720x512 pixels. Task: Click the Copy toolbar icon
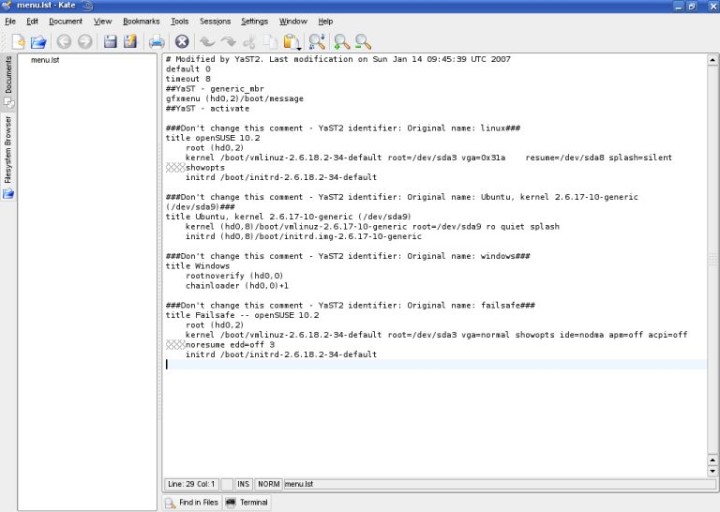[270, 42]
